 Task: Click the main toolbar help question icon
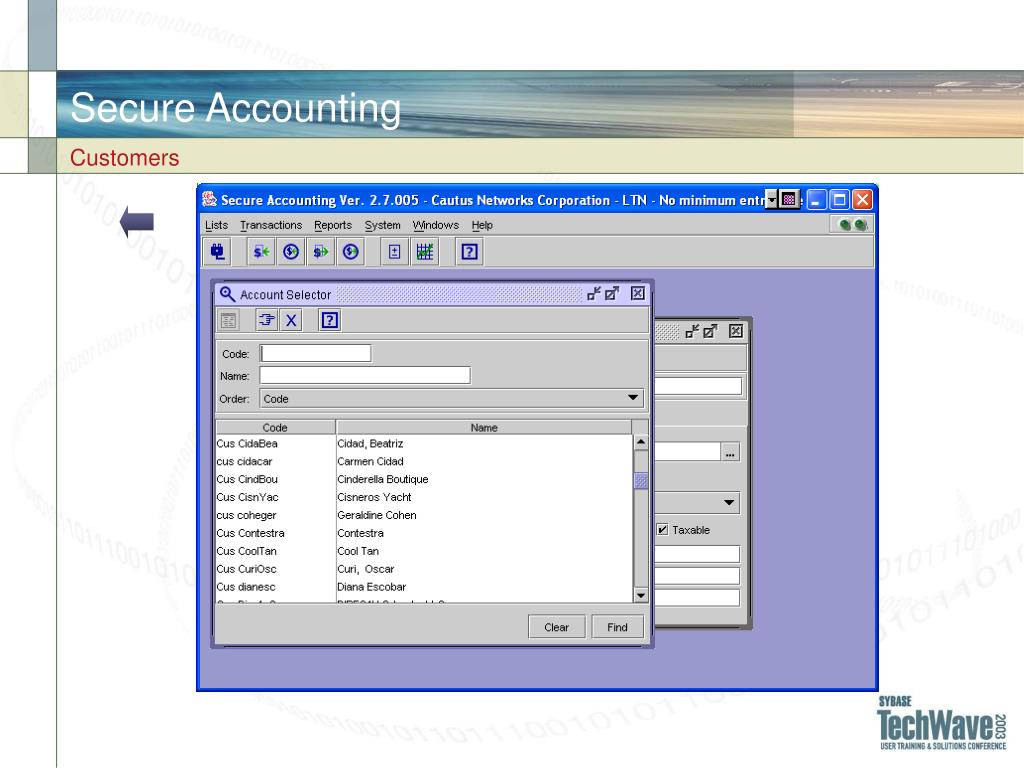[469, 251]
